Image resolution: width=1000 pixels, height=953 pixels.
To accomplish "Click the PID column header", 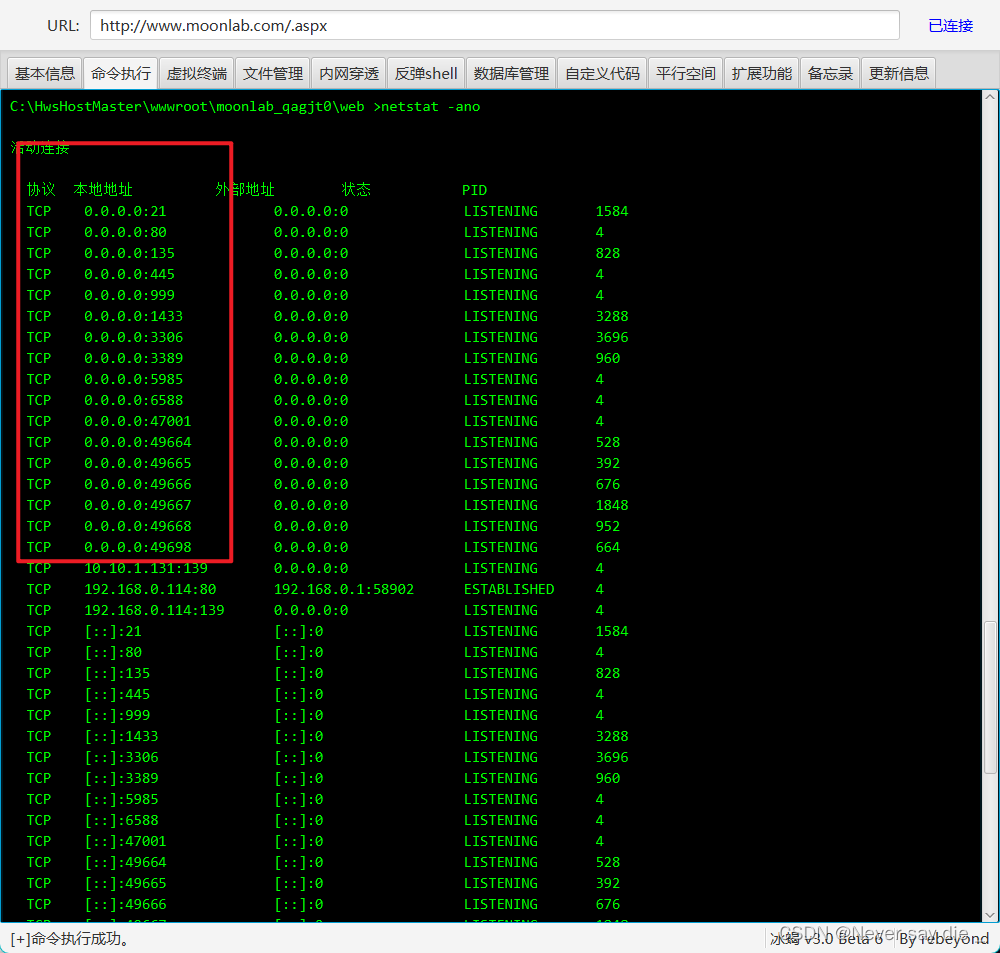I will [x=474, y=190].
